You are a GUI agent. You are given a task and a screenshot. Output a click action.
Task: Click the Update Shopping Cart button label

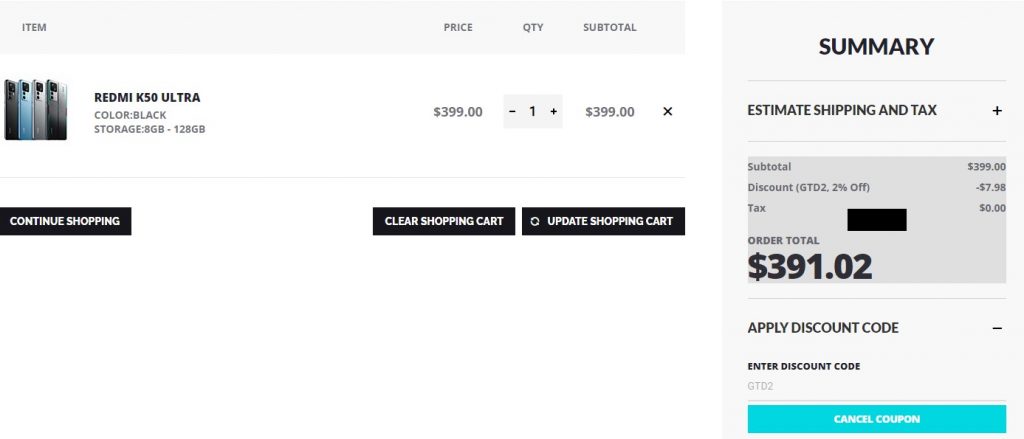610,221
